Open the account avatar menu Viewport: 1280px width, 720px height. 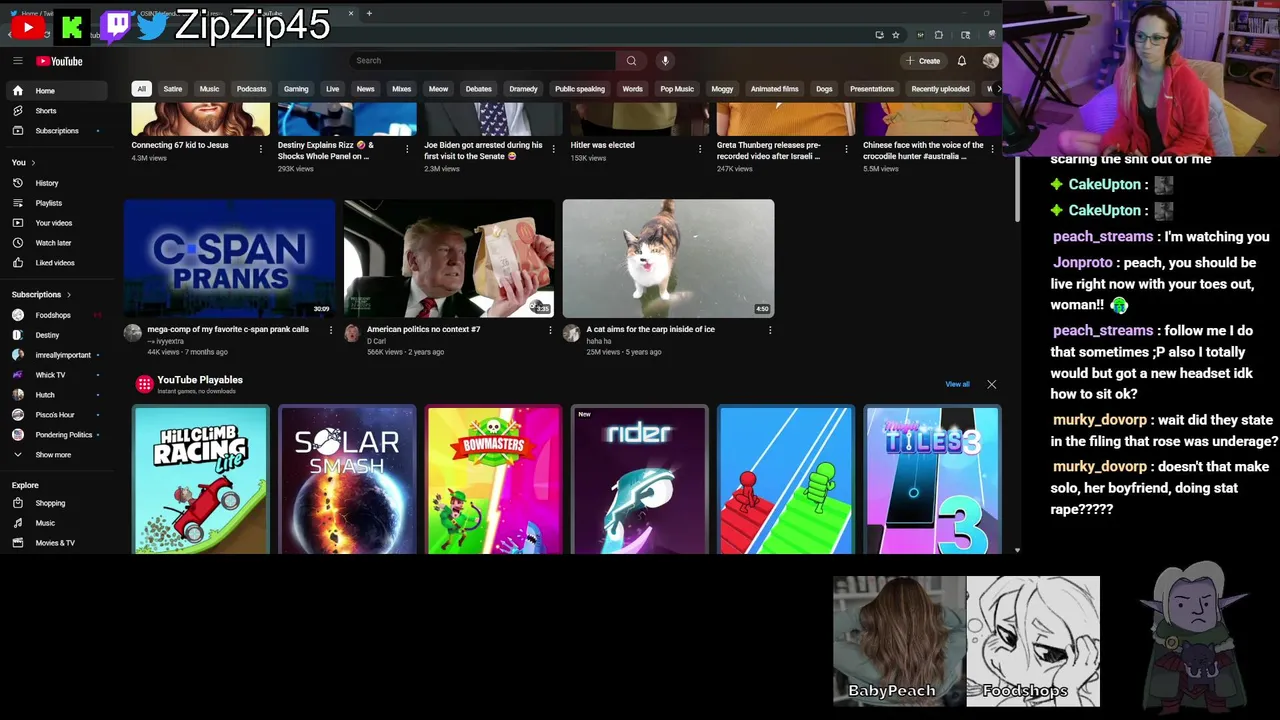click(x=990, y=61)
